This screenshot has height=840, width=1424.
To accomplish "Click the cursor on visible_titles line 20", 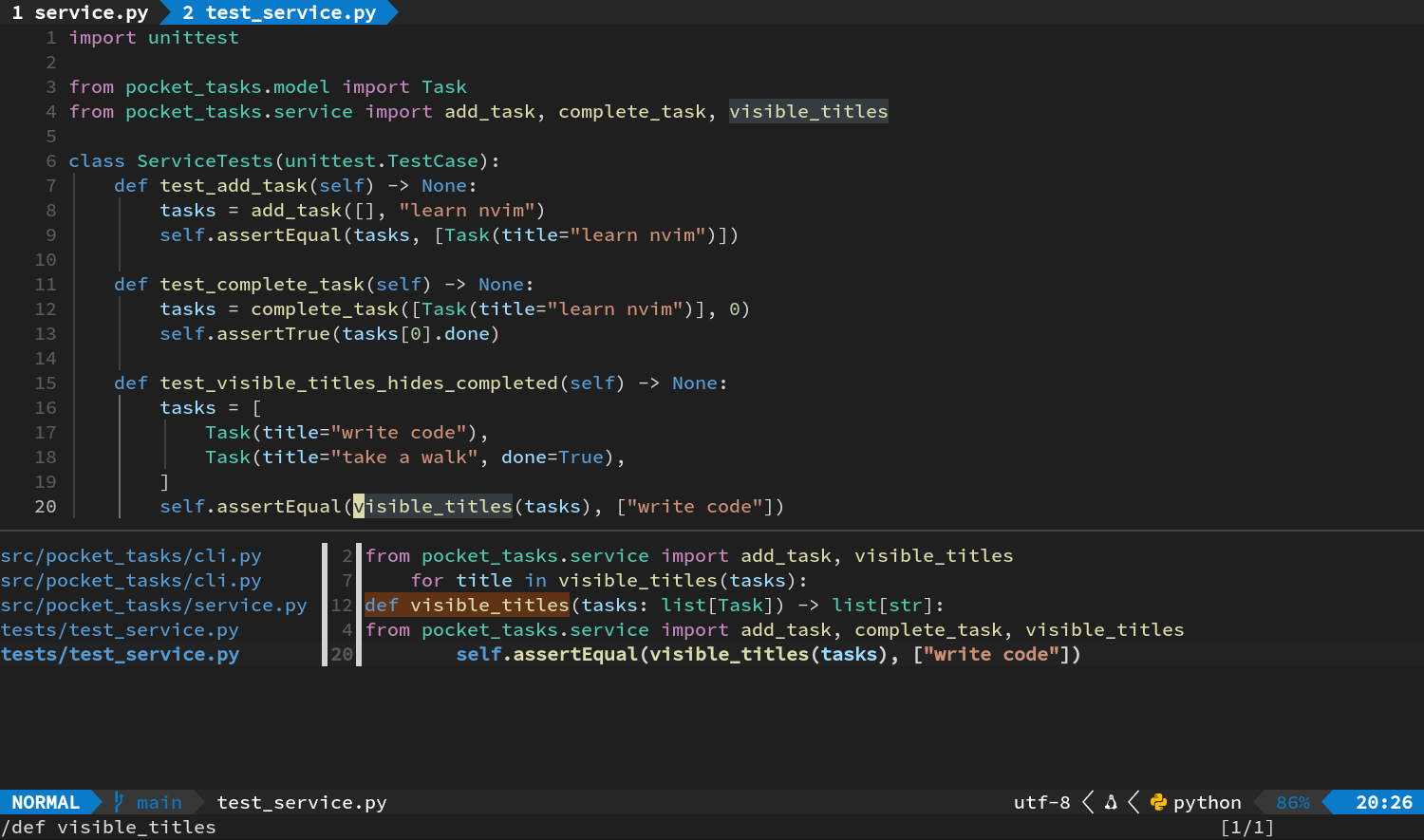I will pyautogui.click(x=359, y=506).
